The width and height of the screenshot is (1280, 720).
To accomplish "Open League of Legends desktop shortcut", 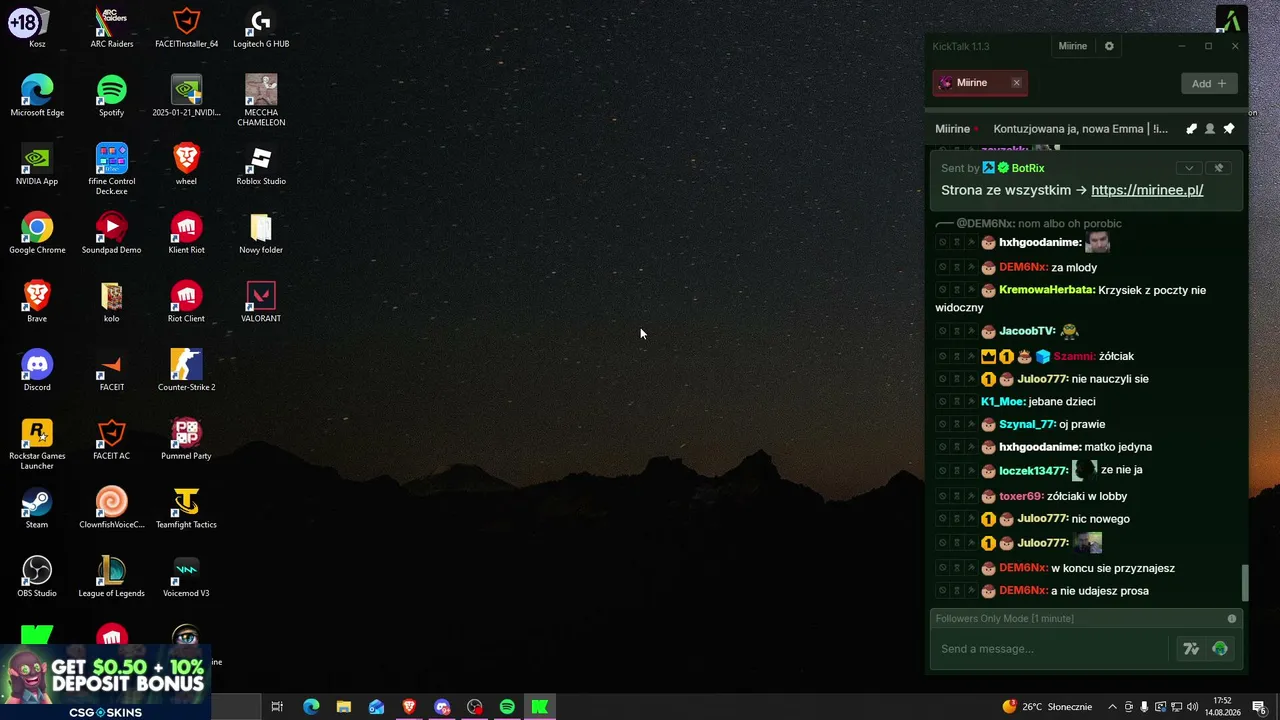I will (x=111, y=576).
